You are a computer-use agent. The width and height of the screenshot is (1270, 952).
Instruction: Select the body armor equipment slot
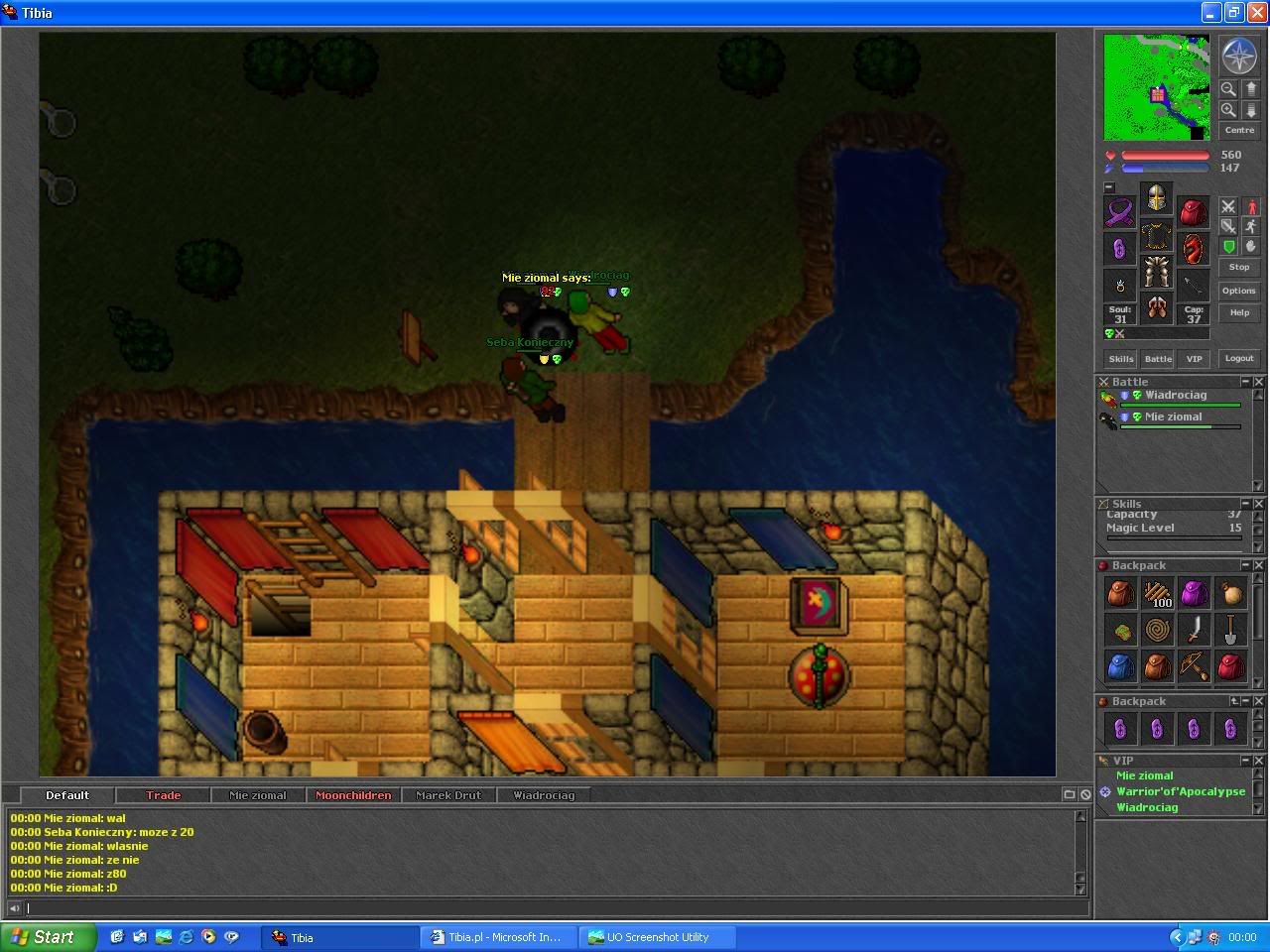[1156, 235]
